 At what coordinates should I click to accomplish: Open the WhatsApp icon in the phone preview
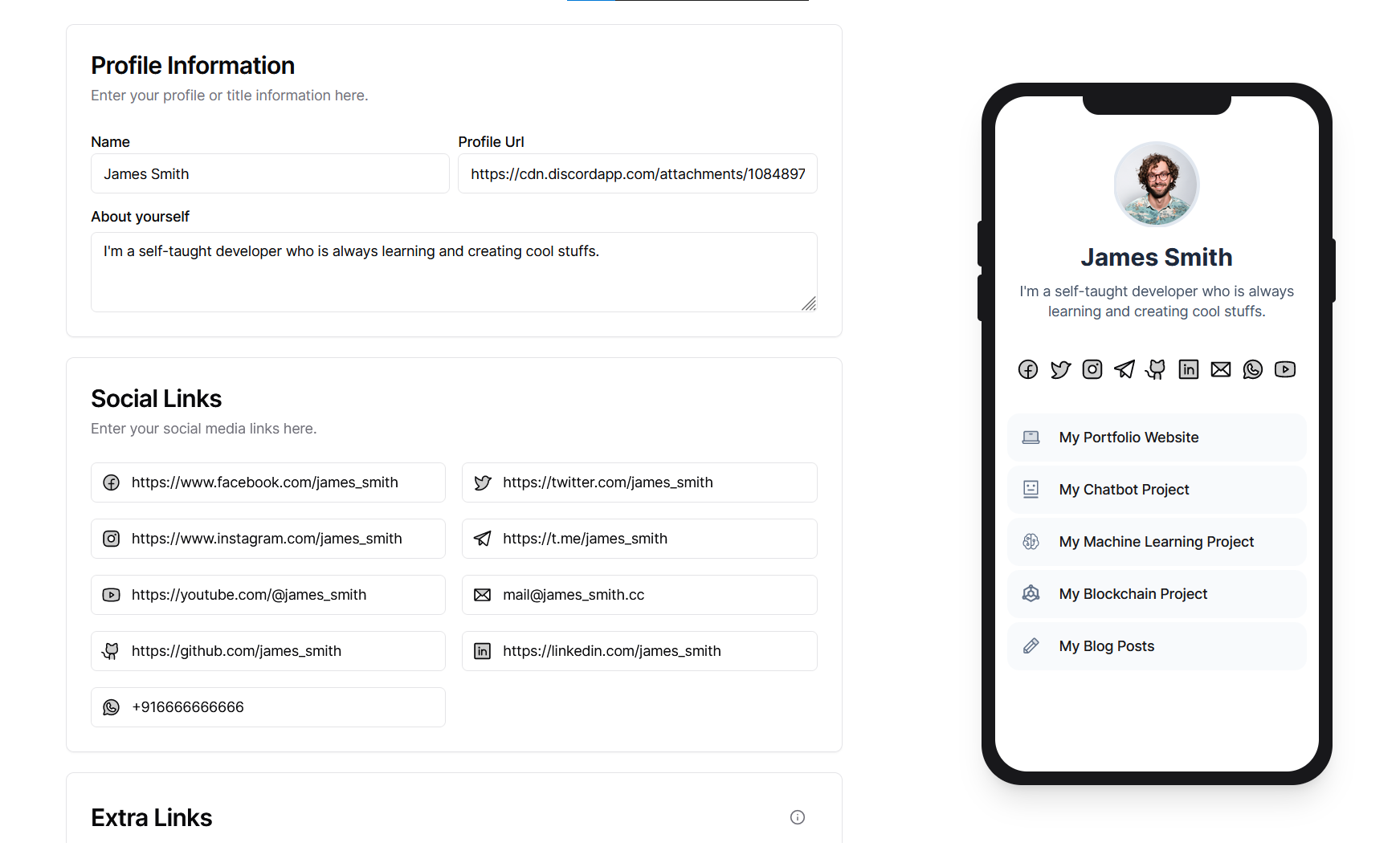click(1253, 369)
